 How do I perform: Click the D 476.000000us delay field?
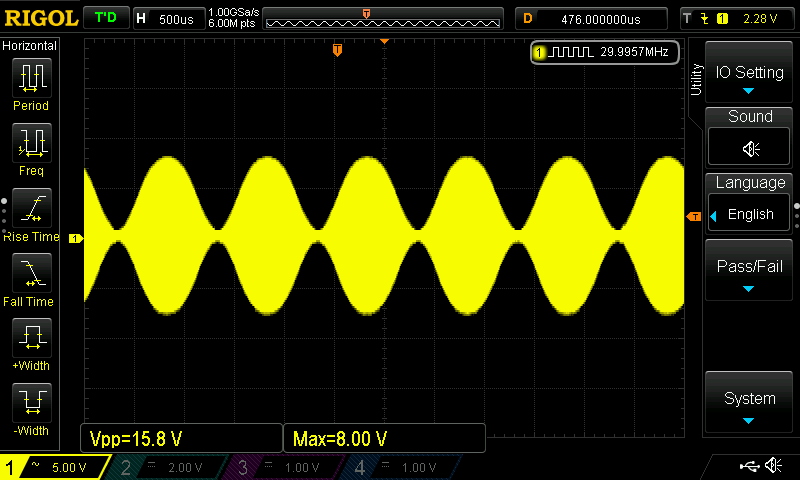tap(591, 19)
